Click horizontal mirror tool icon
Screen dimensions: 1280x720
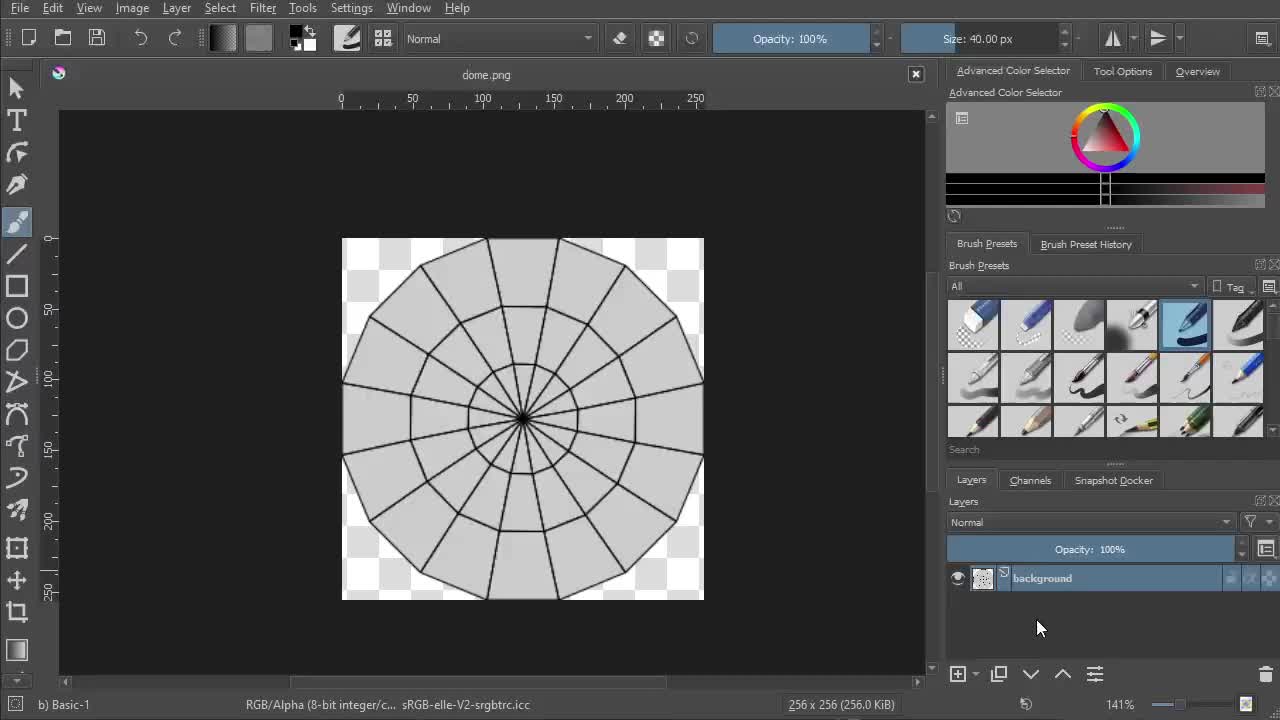[1112, 39]
